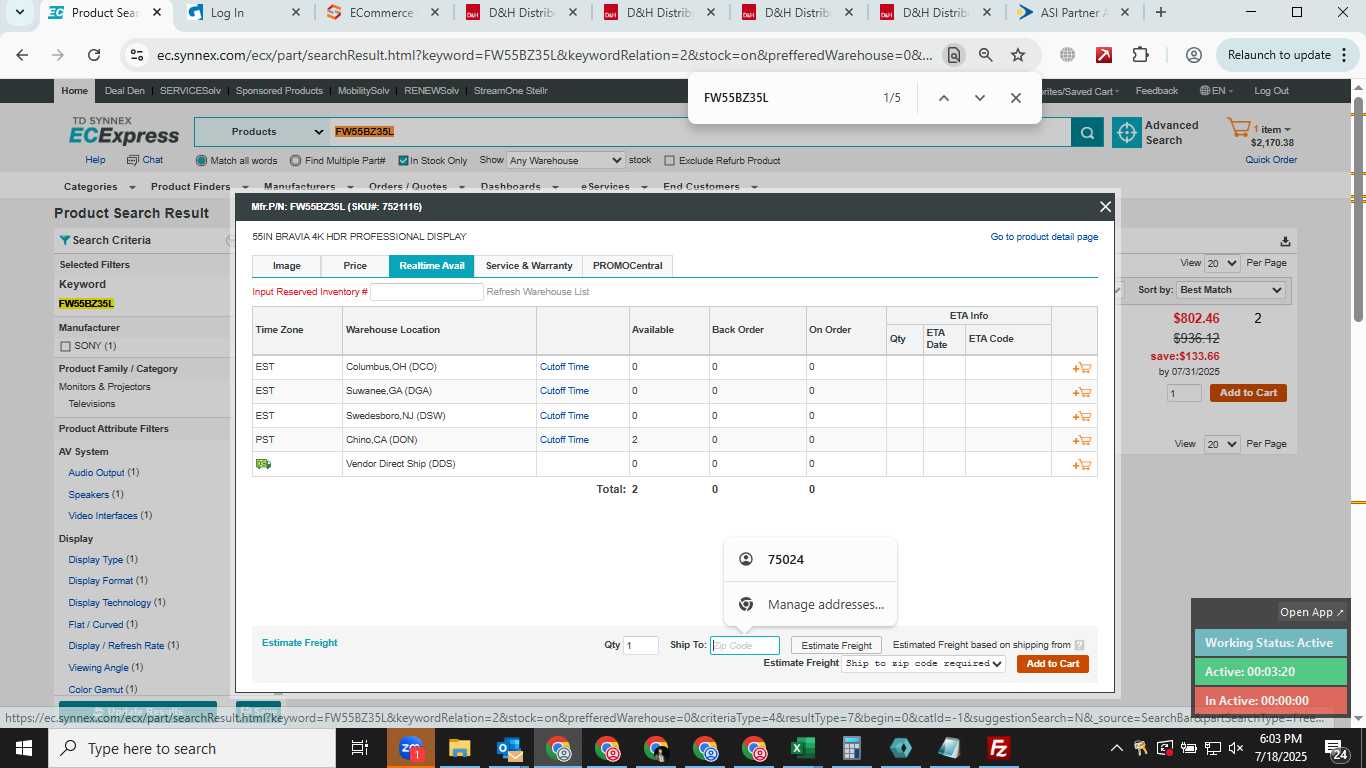This screenshot has height=768, width=1366.
Task: Select Match all words radio option
Action: click(202, 161)
